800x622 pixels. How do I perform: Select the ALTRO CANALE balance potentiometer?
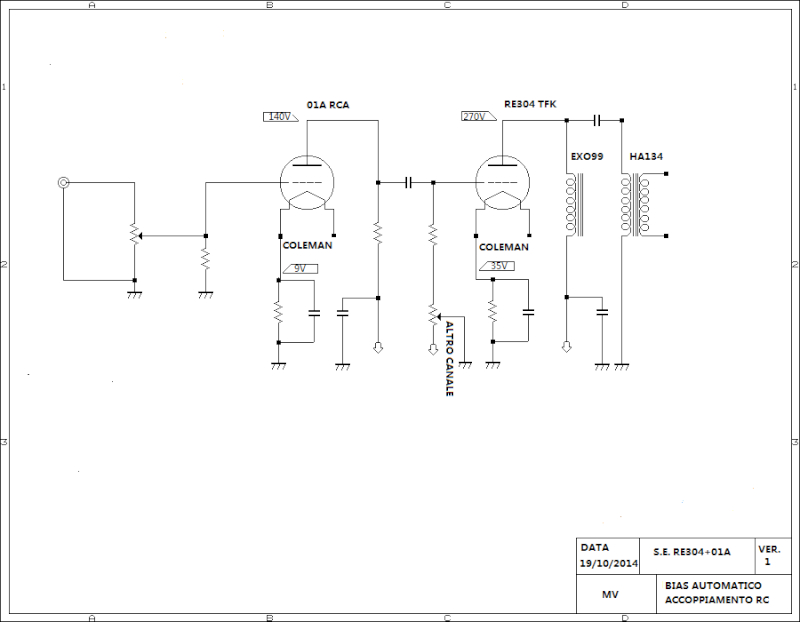434,316
